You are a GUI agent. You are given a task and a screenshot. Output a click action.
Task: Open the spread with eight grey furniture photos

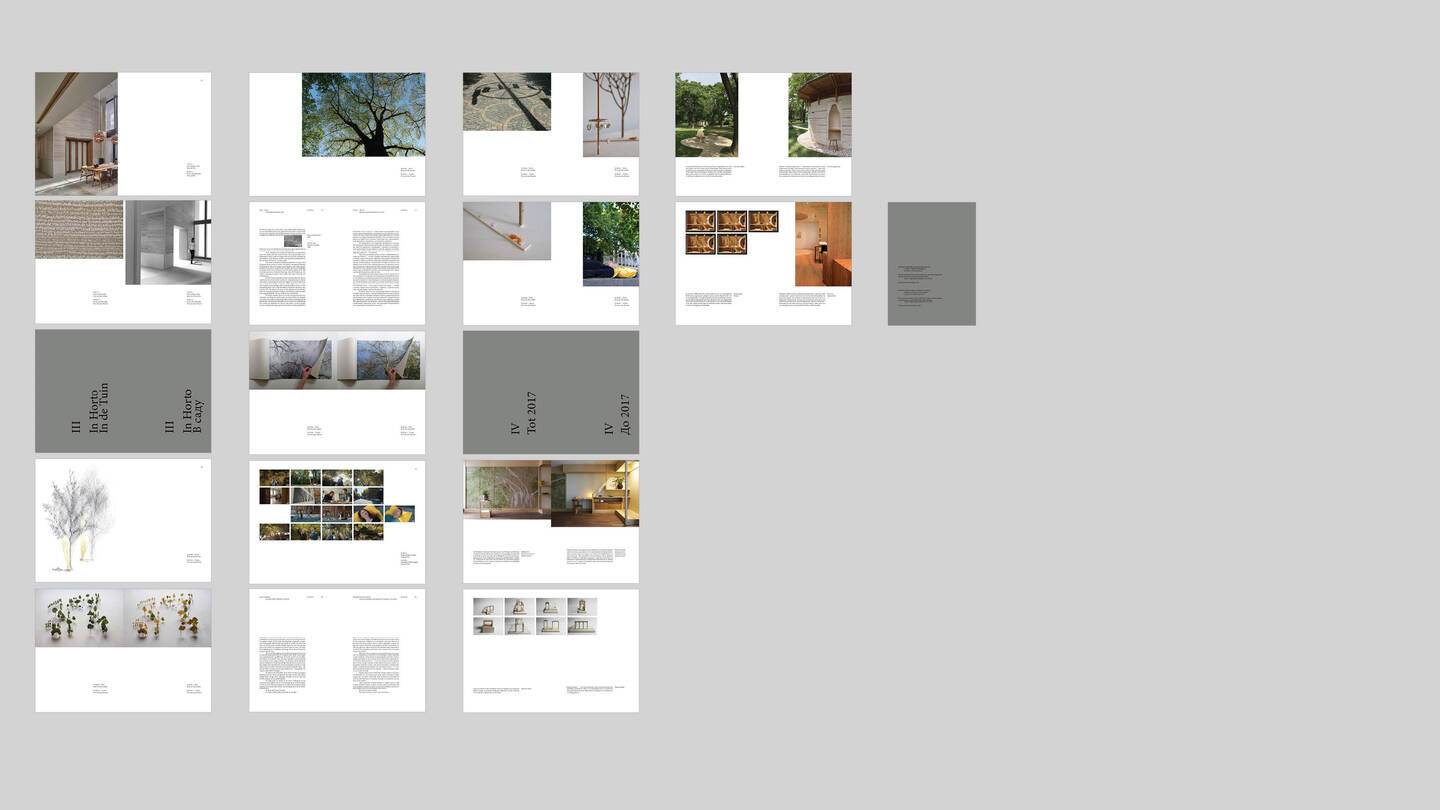point(551,651)
